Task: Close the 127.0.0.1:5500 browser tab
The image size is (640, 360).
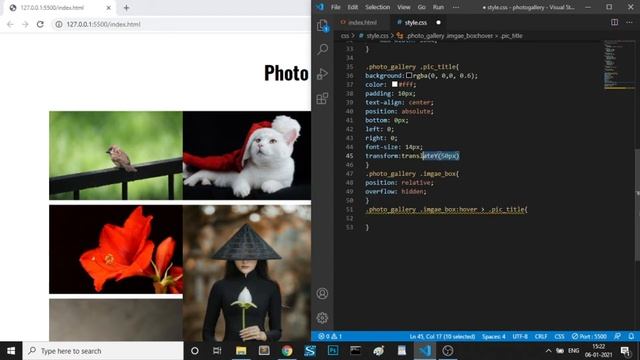Action: (x=109, y=8)
